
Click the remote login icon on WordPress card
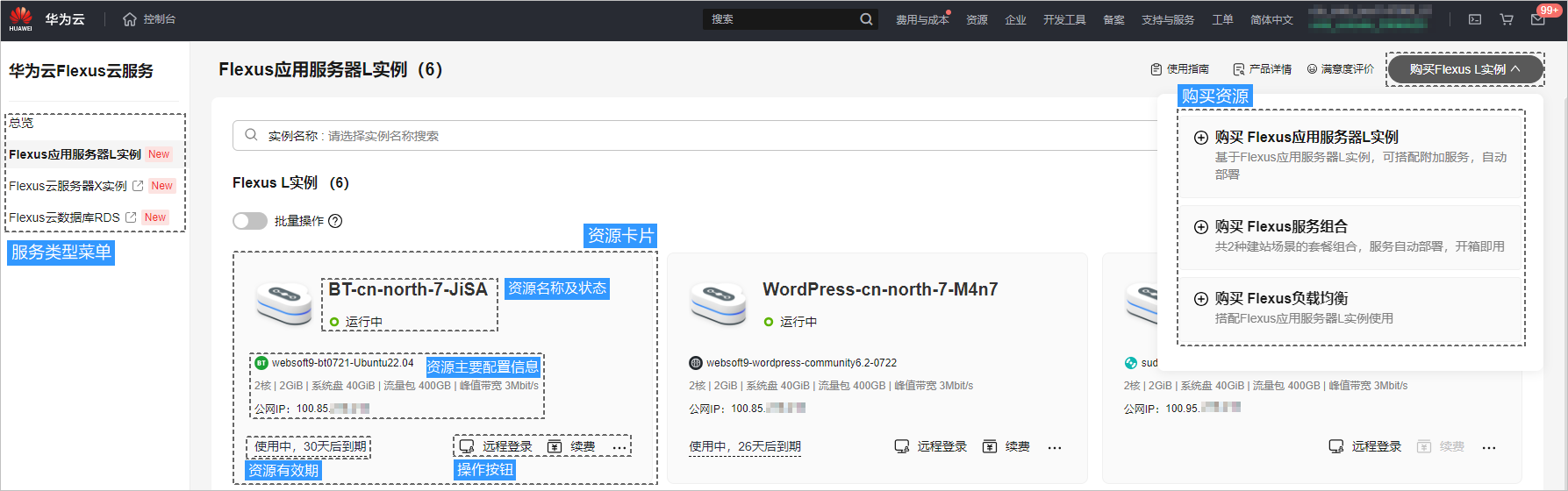click(x=902, y=447)
